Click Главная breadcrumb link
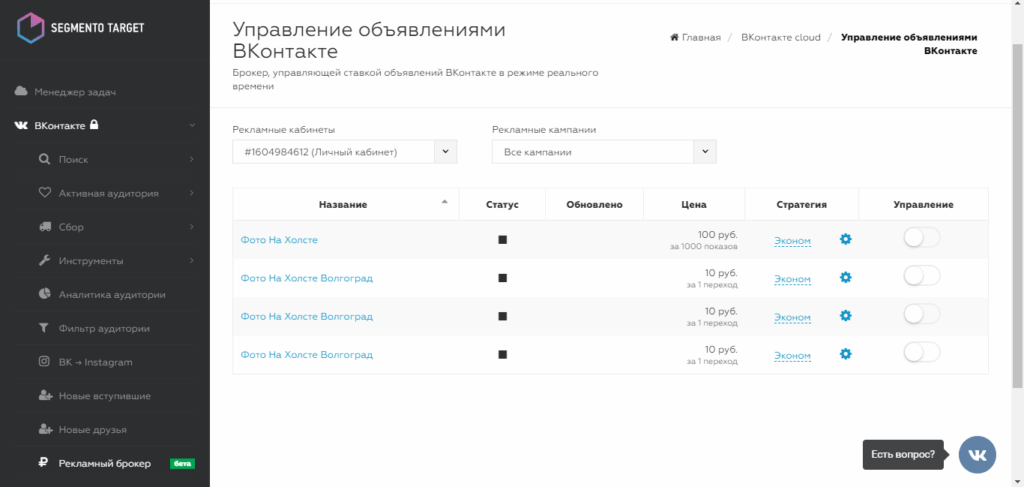This screenshot has height=487, width=1024. 701,37
